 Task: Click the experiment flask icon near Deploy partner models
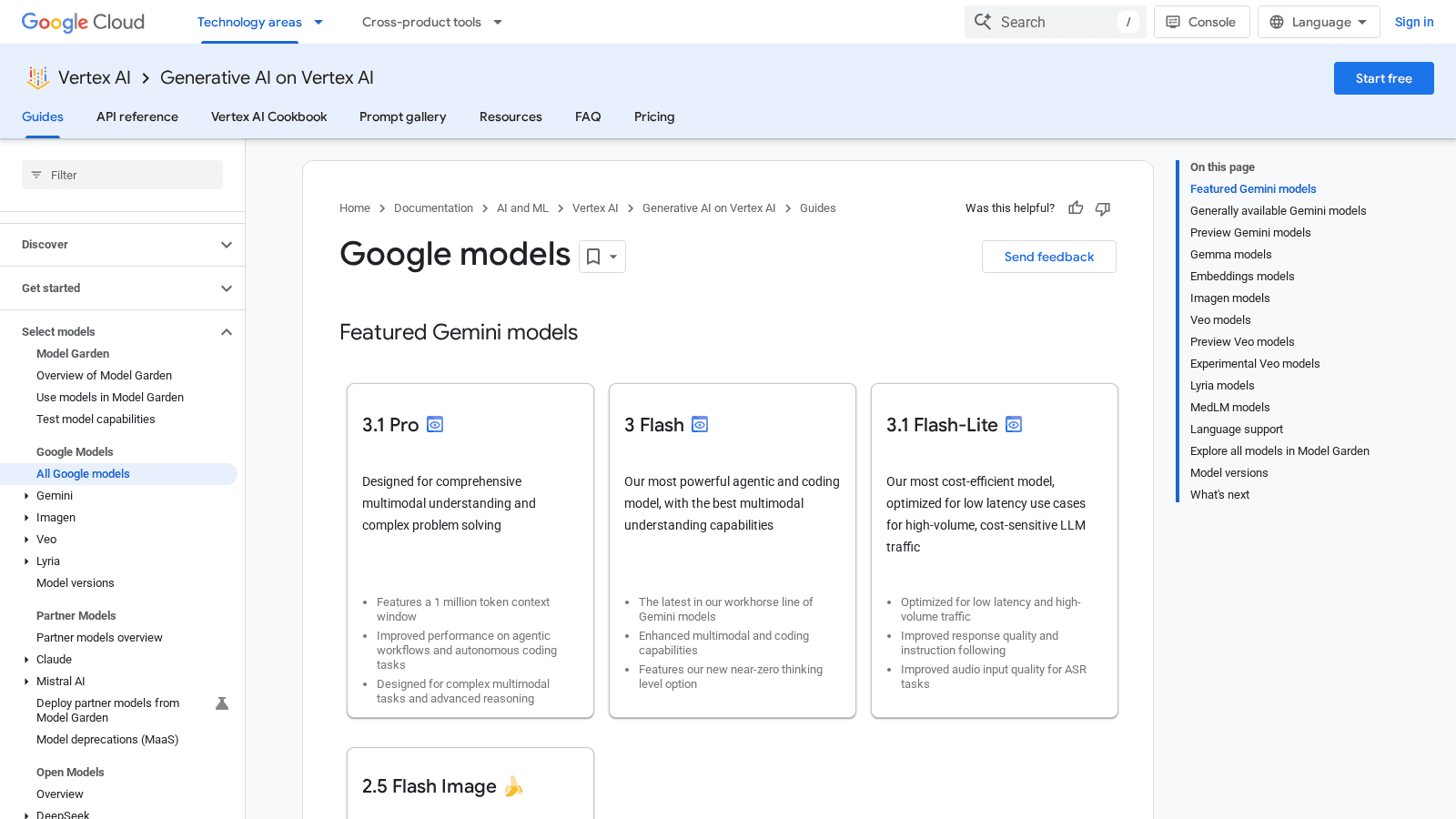[x=222, y=703]
